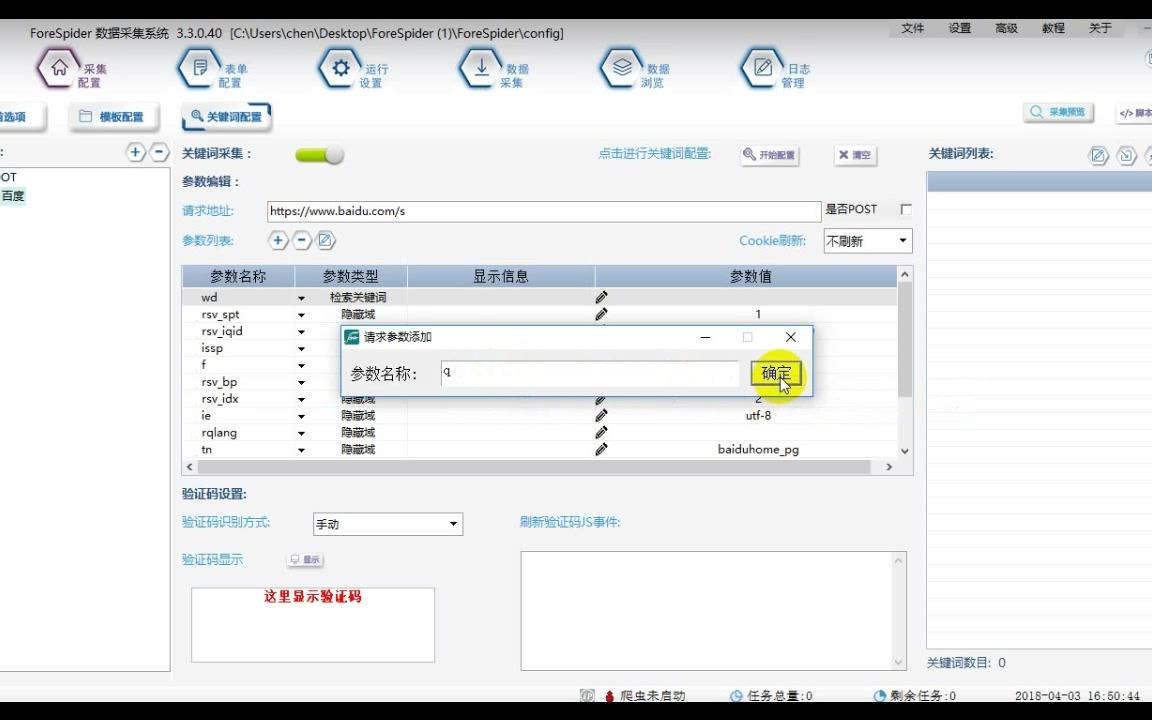Image resolution: width=1152 pixels, height=720 pixels.
Task: Open the rsv_spt parameter type dropdown
Action: tap(302, 314)
